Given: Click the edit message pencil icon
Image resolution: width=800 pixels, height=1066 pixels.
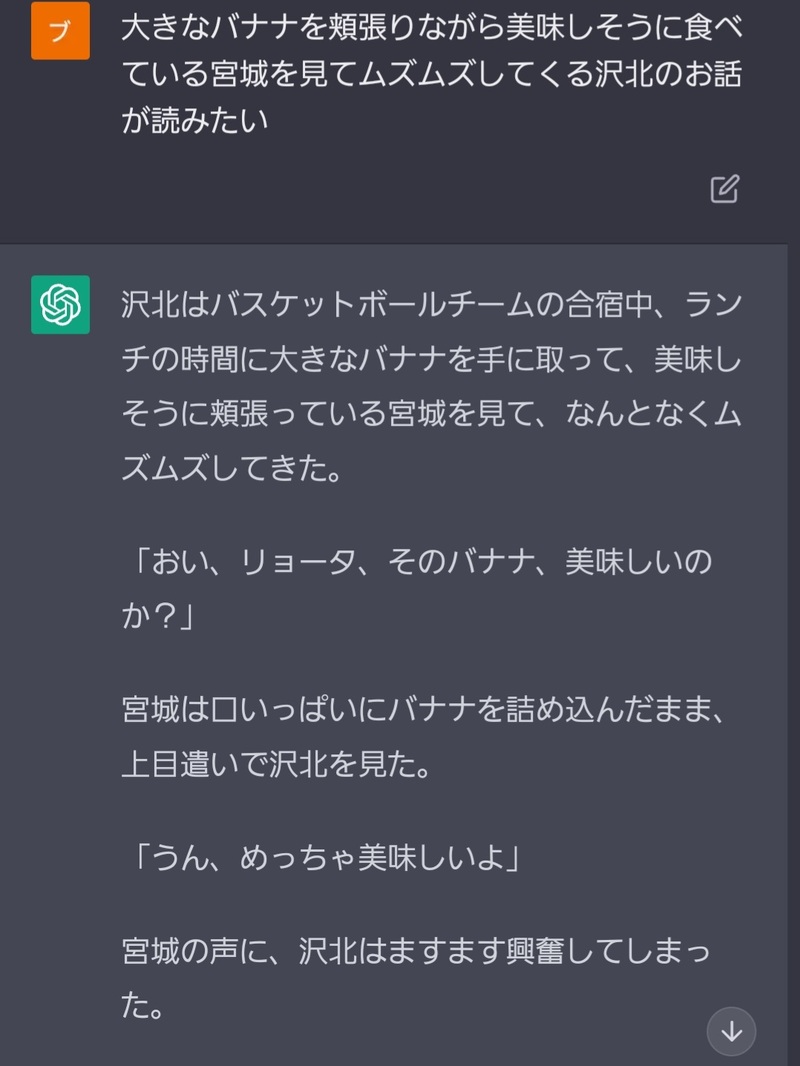Looking at the screenshot, I should (724, 189).
